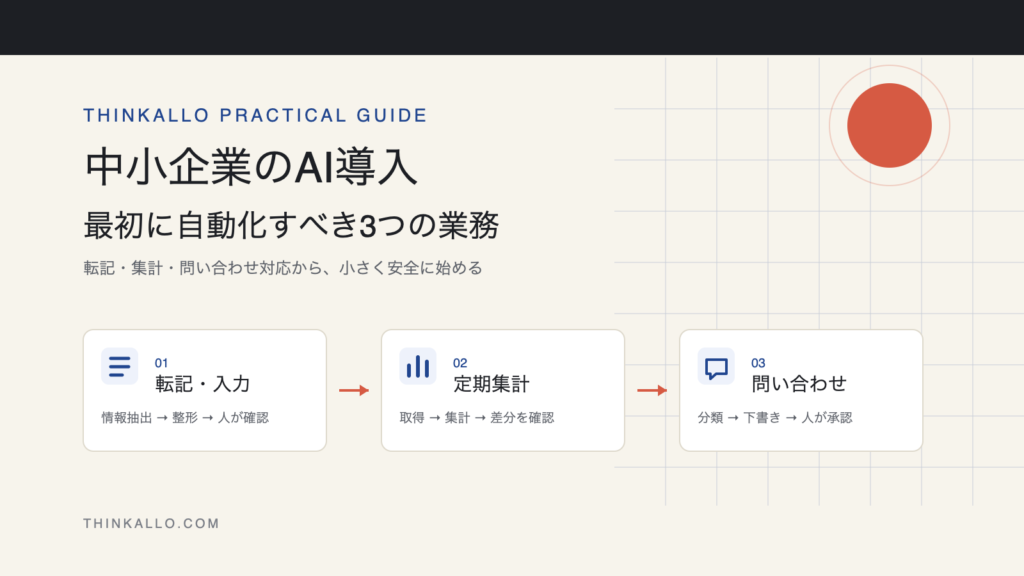Click the text 分類 → 下書き → 人が承認
Viewport: 1024px width, 576px height.
775,418
